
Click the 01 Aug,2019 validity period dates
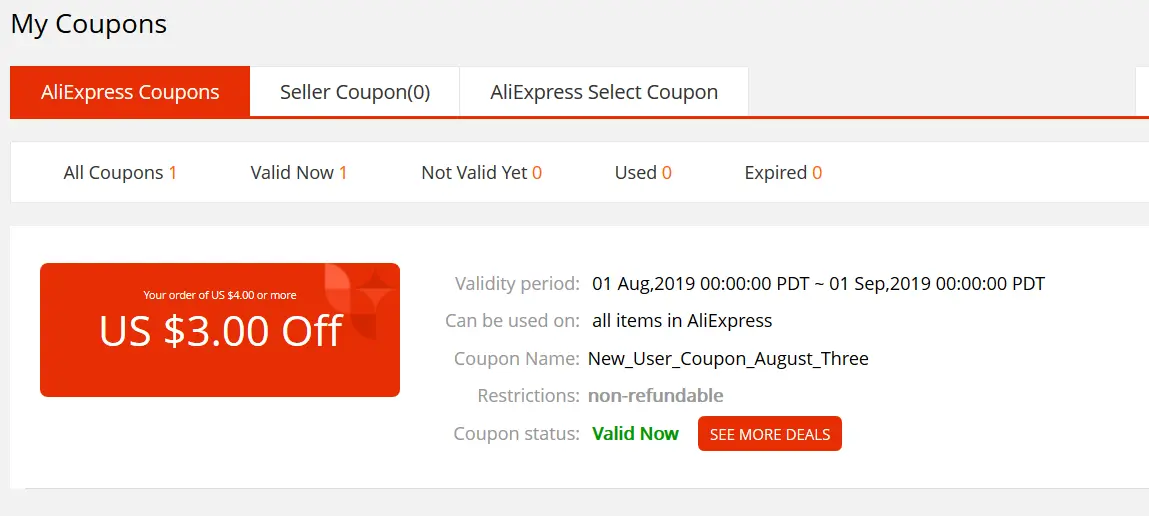click(x=819, y=284)
